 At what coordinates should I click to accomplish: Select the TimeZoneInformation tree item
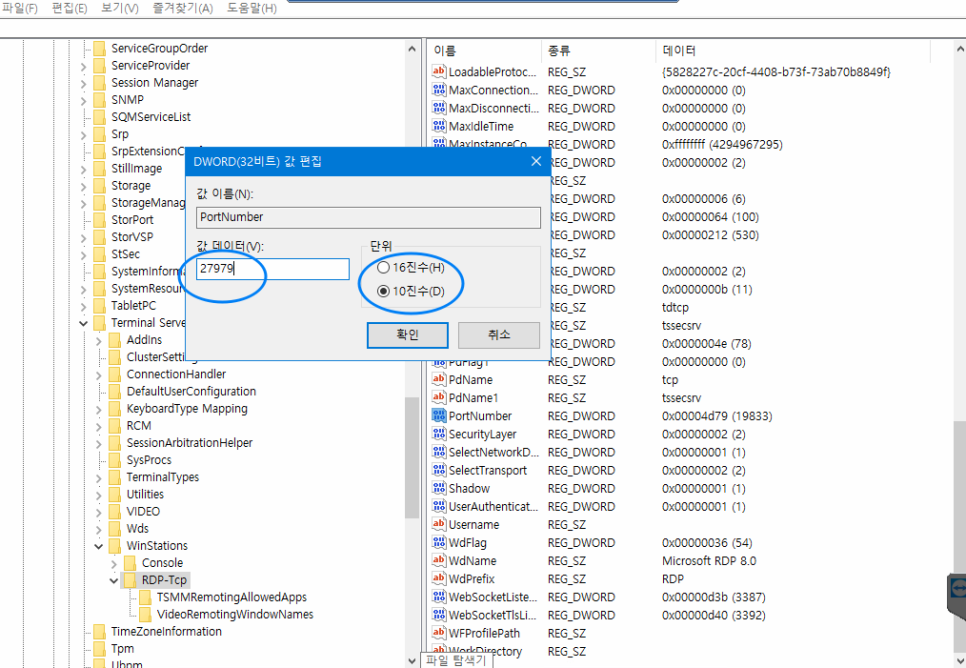click(x=166, y=631)
